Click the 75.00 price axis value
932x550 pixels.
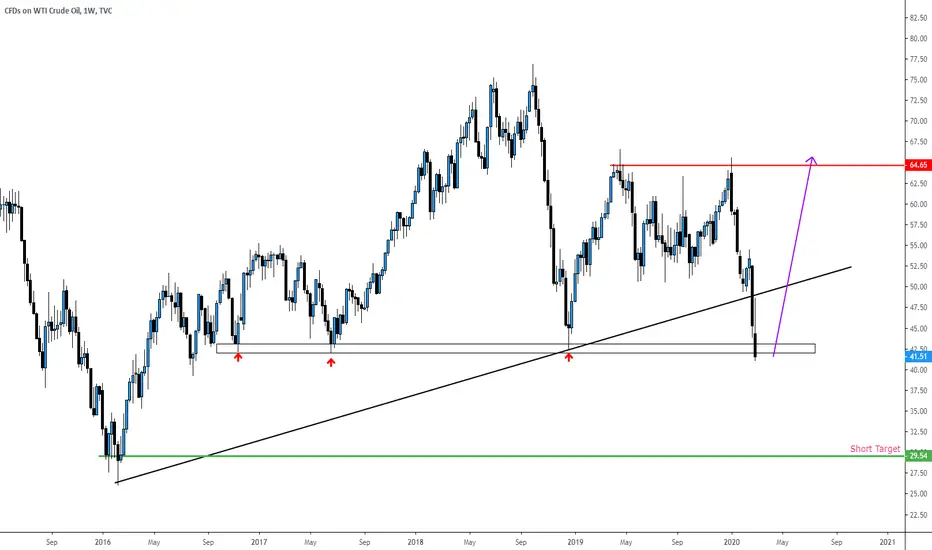pyautogui.click(x=918, y=80)
